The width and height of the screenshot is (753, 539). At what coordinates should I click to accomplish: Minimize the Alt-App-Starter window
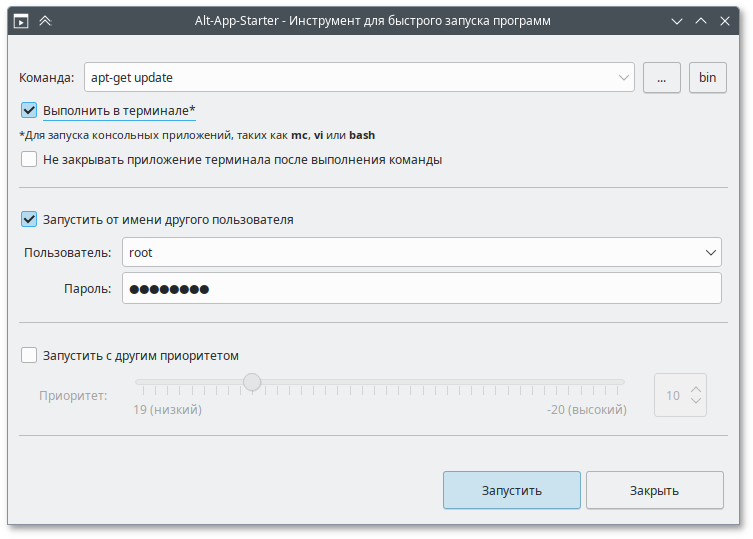678,20
